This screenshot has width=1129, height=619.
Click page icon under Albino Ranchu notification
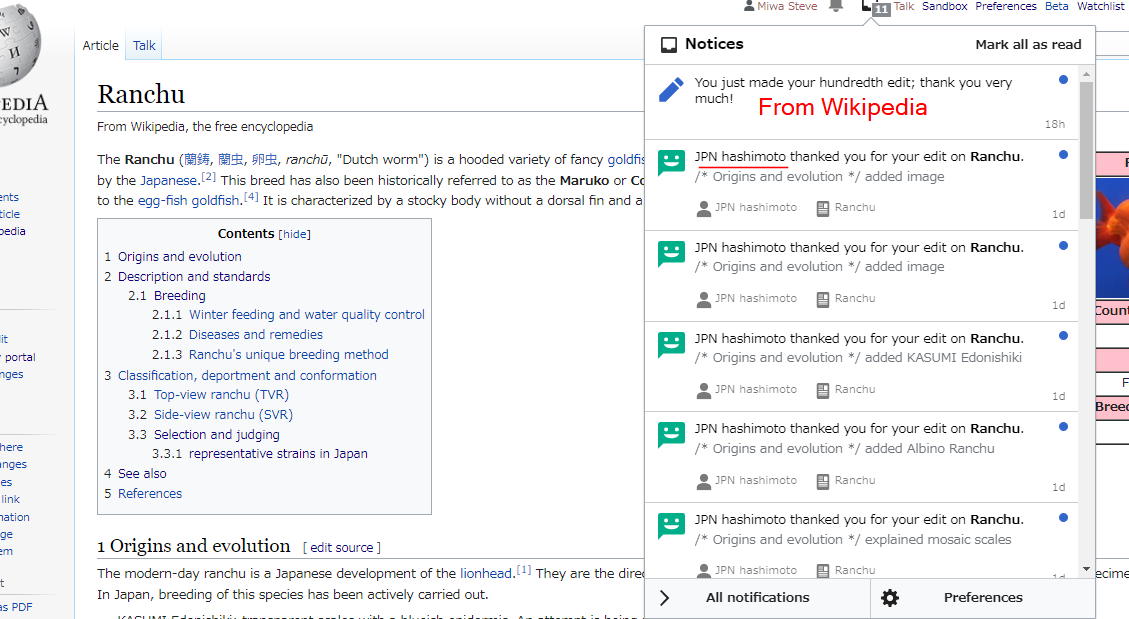[x=822, y=480]
